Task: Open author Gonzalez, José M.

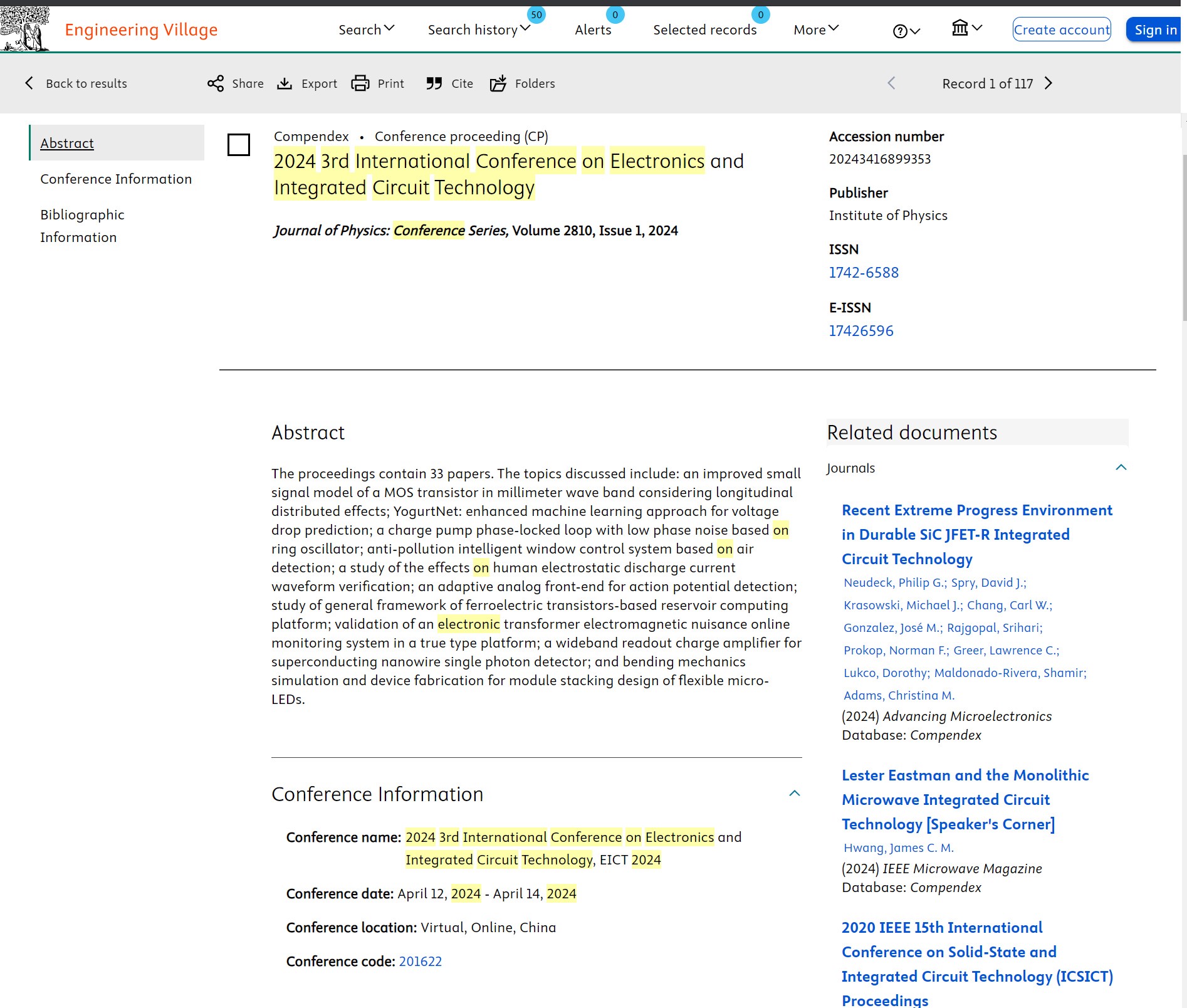Action: [892, 627]
